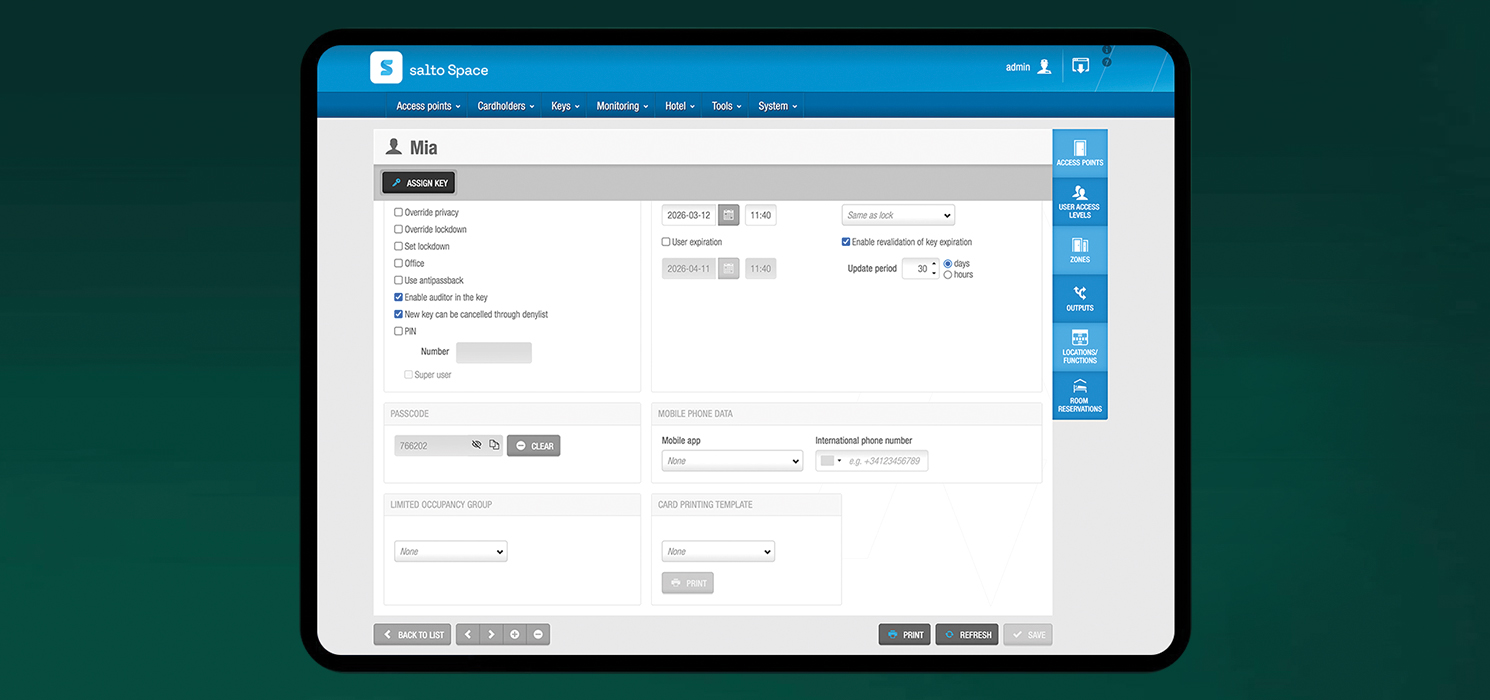Click the Assign Key button
1490x700 pixels.
(419, 183)
